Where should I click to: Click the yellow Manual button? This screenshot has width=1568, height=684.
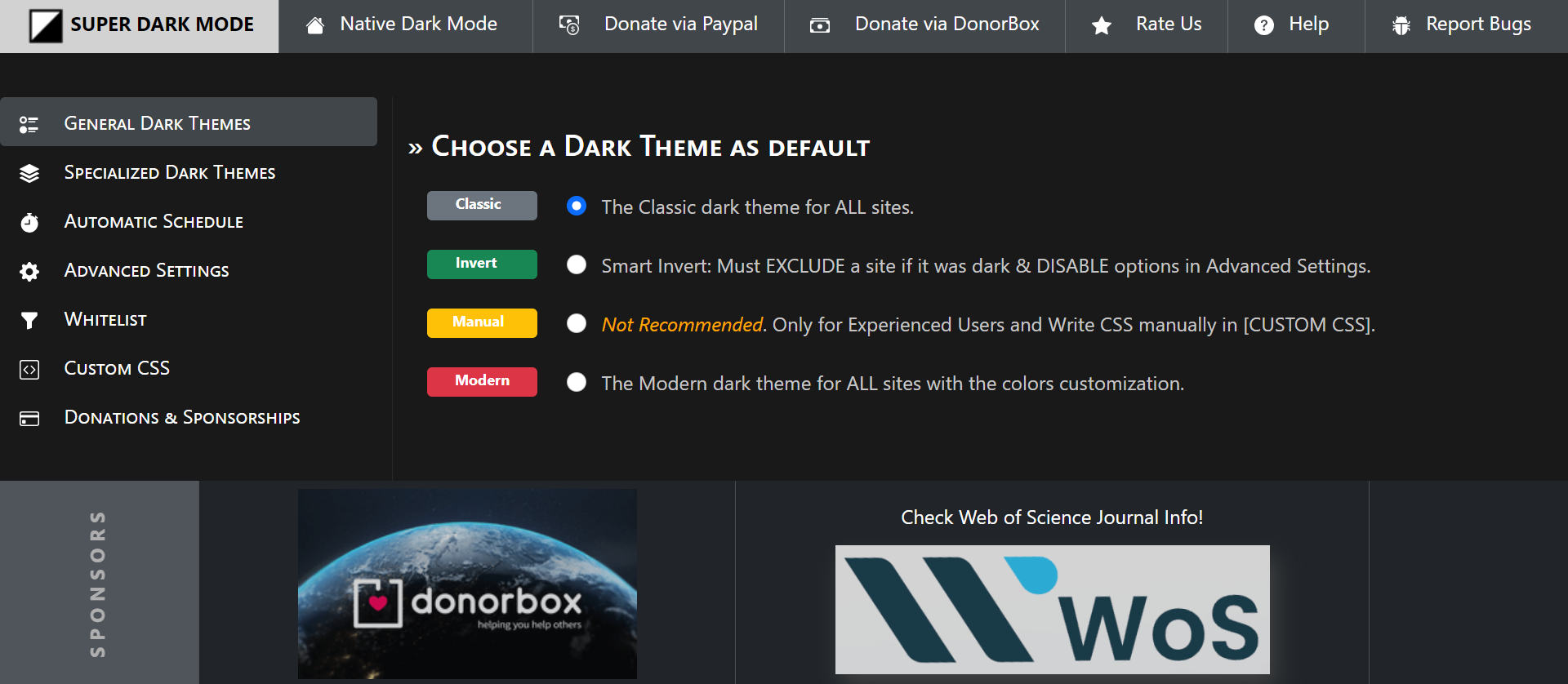point(482,323)
